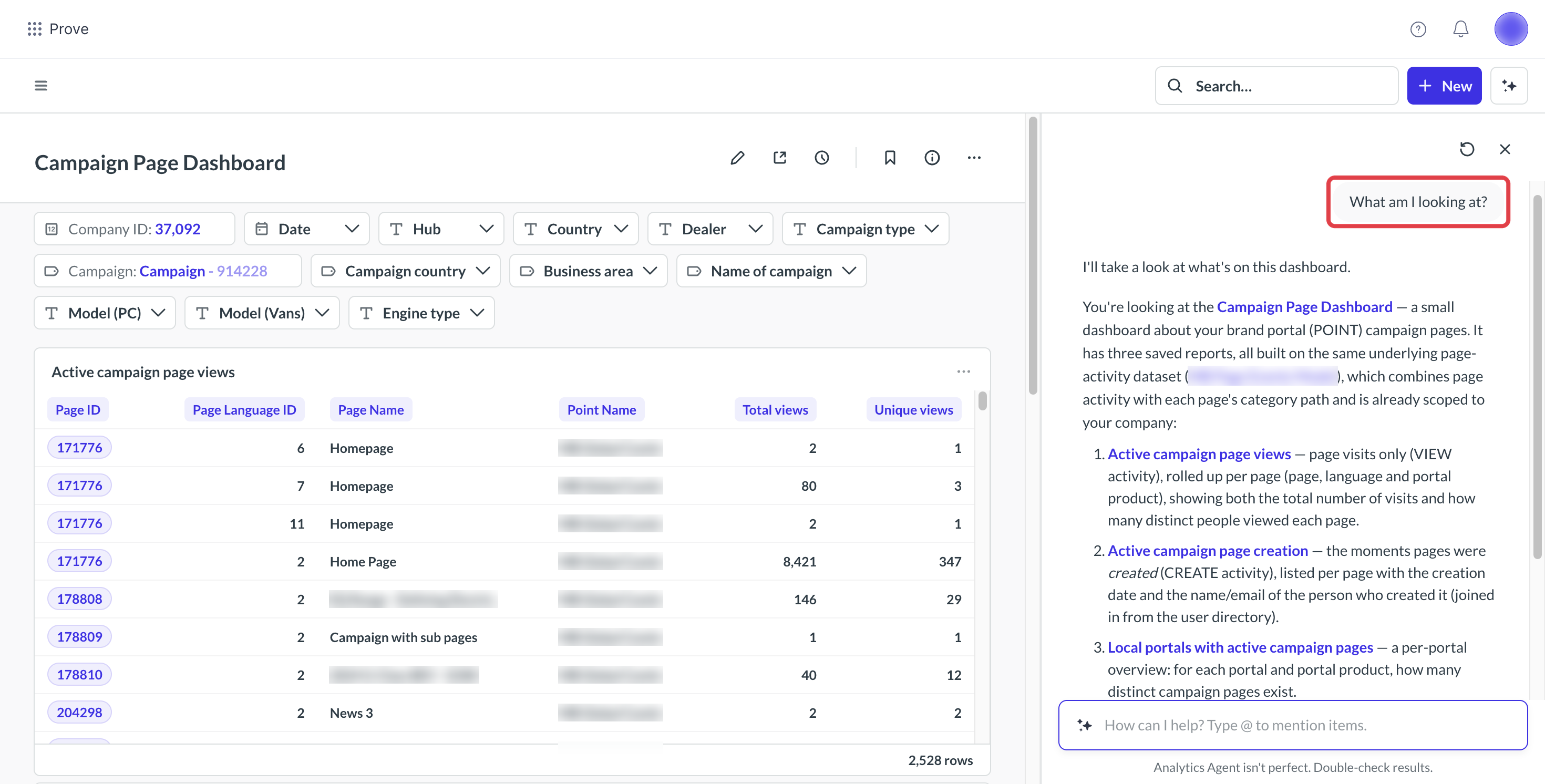Open the Campaign Page Dashboard link in chat
The image size is (1545, 784).
tap(1304, 306)
